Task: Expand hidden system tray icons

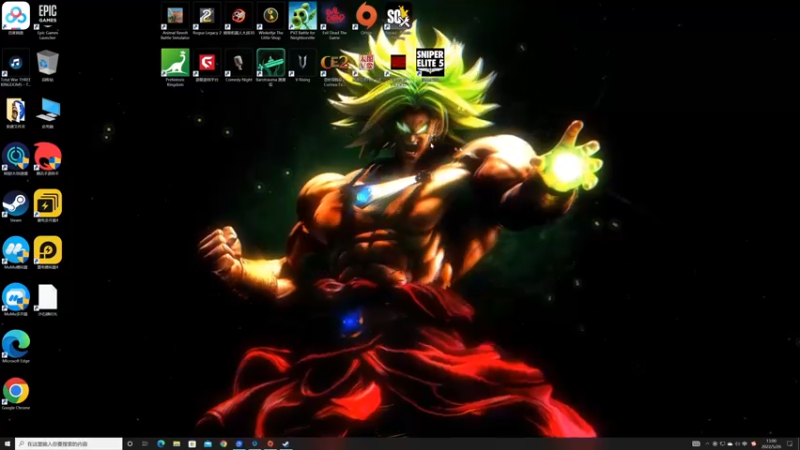Action: pos(707,444)
